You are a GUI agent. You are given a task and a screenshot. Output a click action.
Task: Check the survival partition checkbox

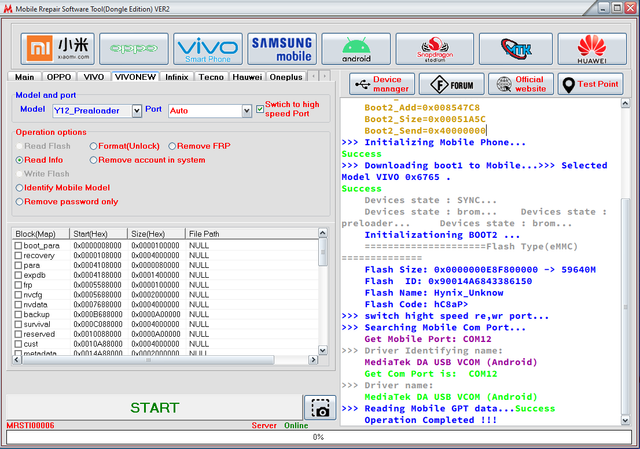(18, 324)
